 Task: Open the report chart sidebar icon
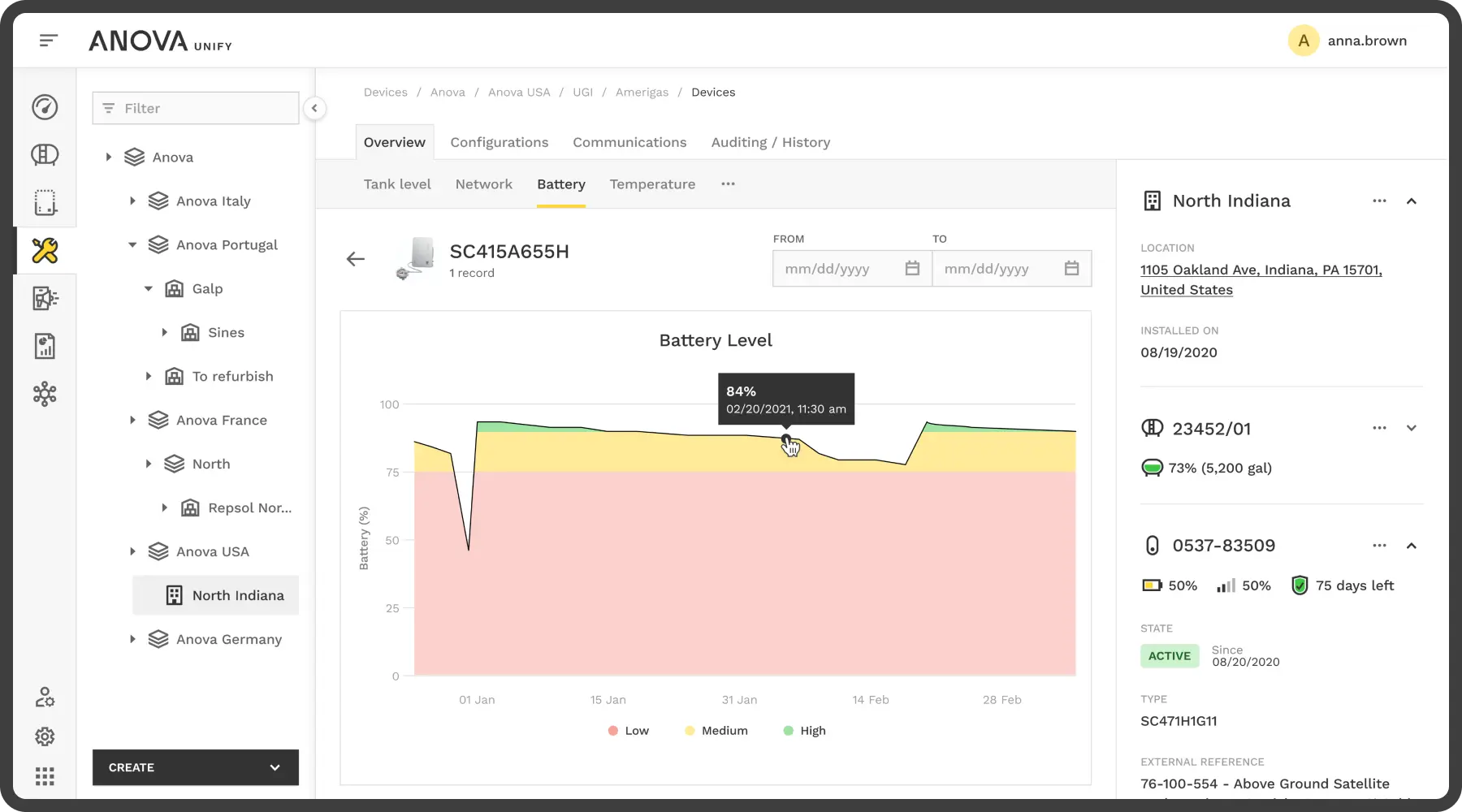click(x=45, y=347)
